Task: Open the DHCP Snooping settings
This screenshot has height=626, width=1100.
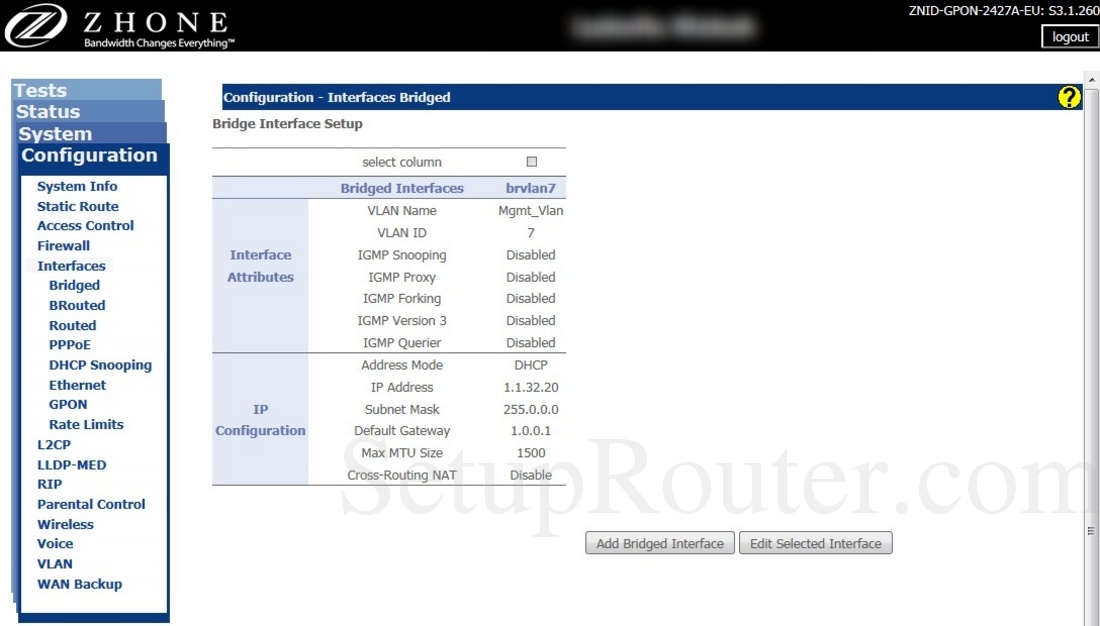Action: [100, 365]
